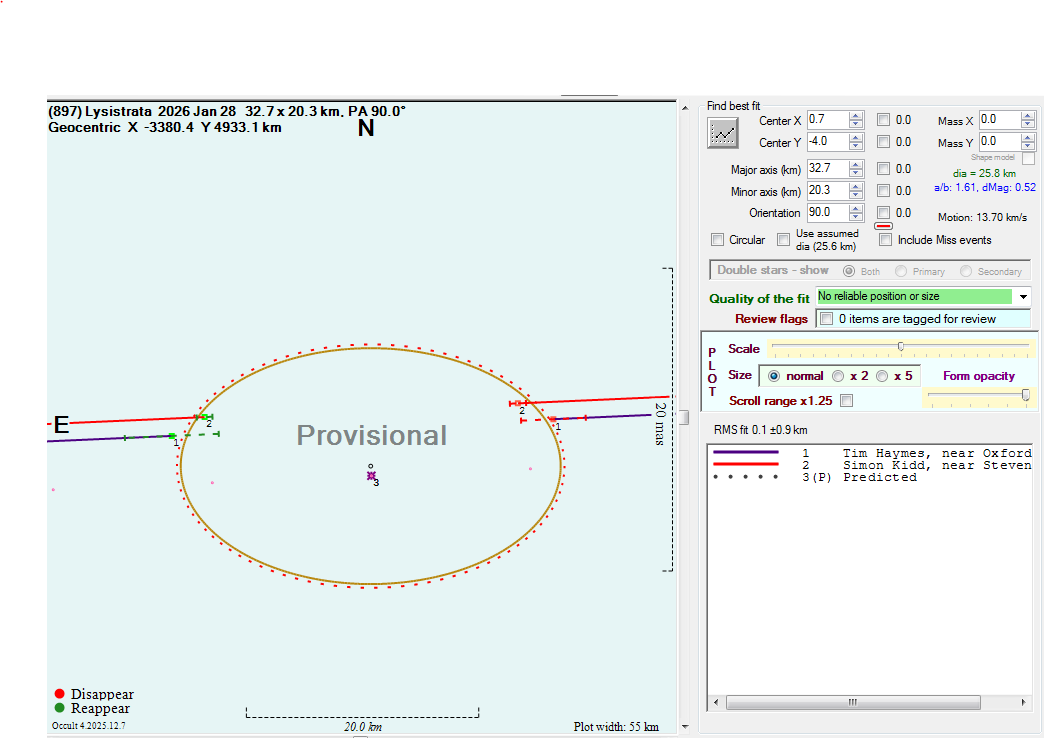This screenshot has height=738, width=1044.
Task: Tick the Review flags checkbox
Action: coord(826,319)
